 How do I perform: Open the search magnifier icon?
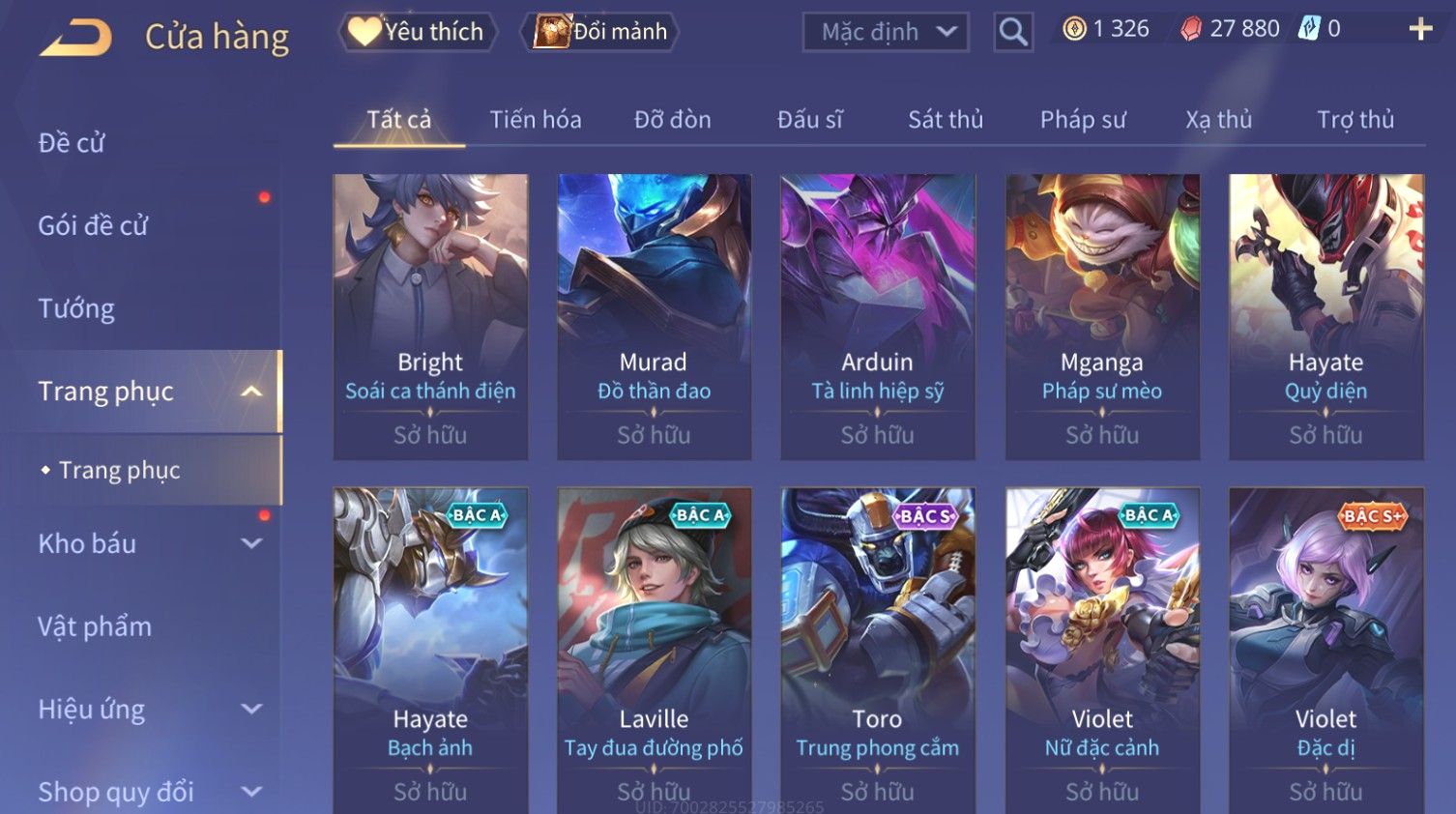1013,32
